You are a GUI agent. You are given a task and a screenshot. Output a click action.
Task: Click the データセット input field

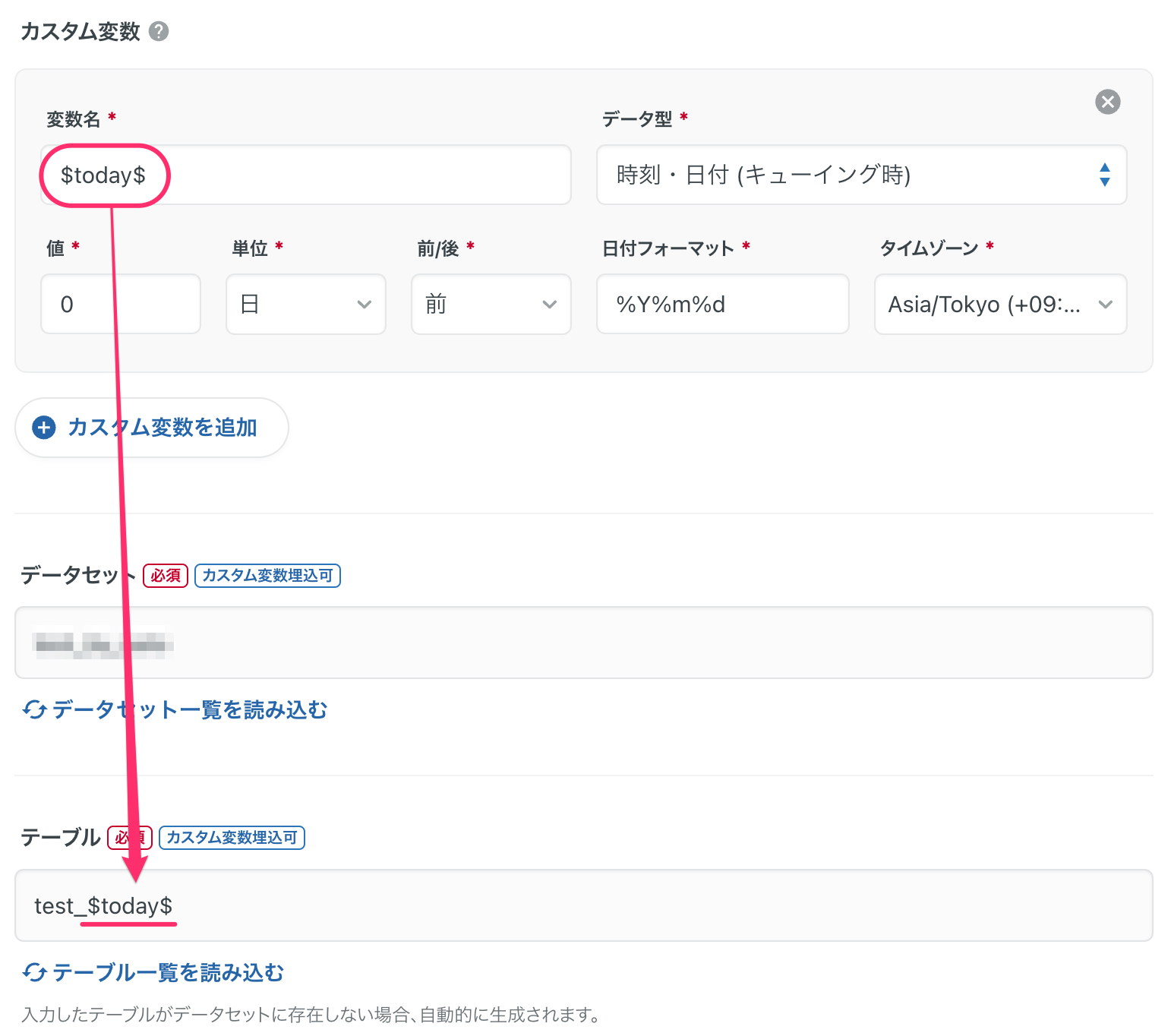pyautogui.click(x=584, y=643)
